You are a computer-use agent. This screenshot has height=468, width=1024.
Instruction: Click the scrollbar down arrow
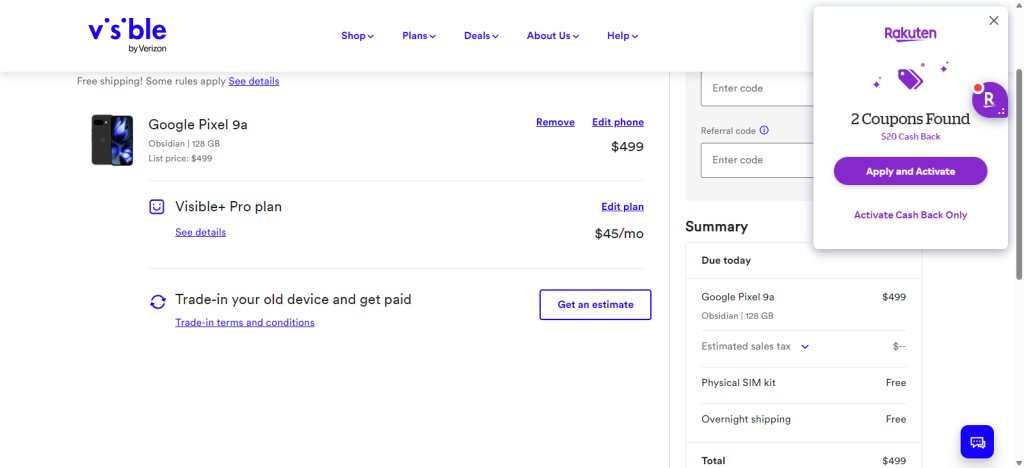click(x=1019, y=462)
